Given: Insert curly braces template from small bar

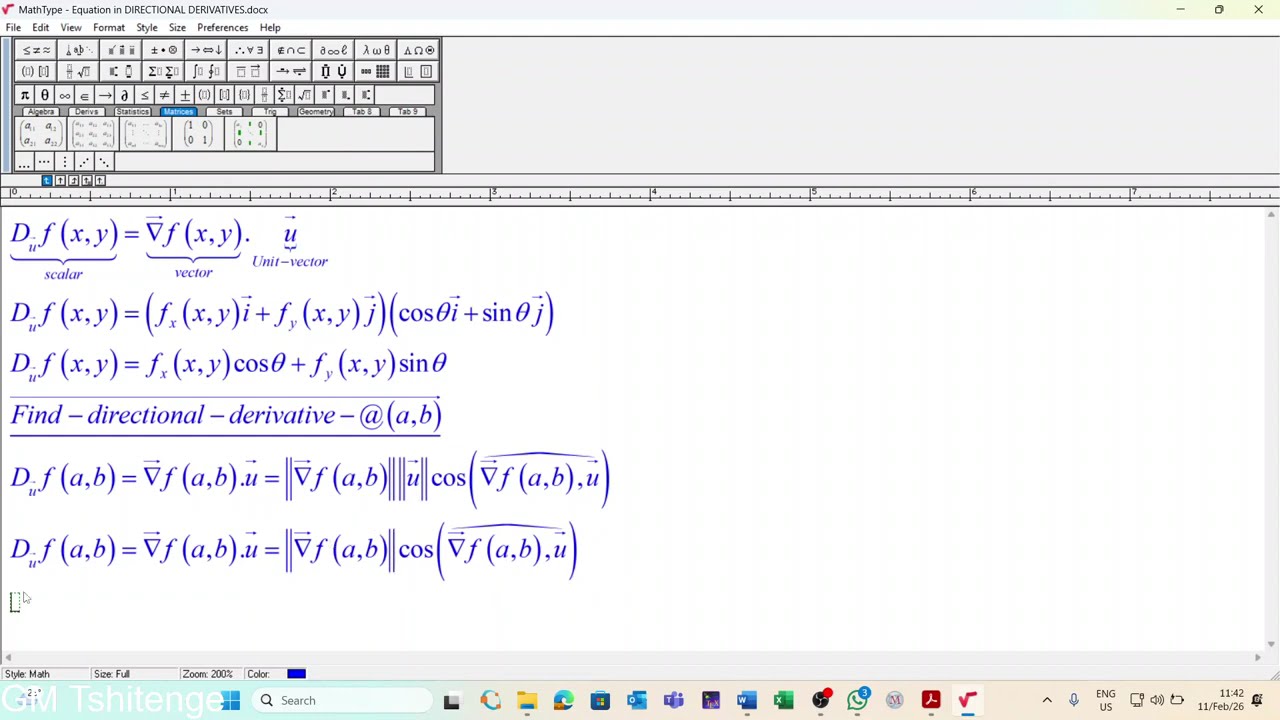Looking at the screenshot, I should [x=244, y=95].
